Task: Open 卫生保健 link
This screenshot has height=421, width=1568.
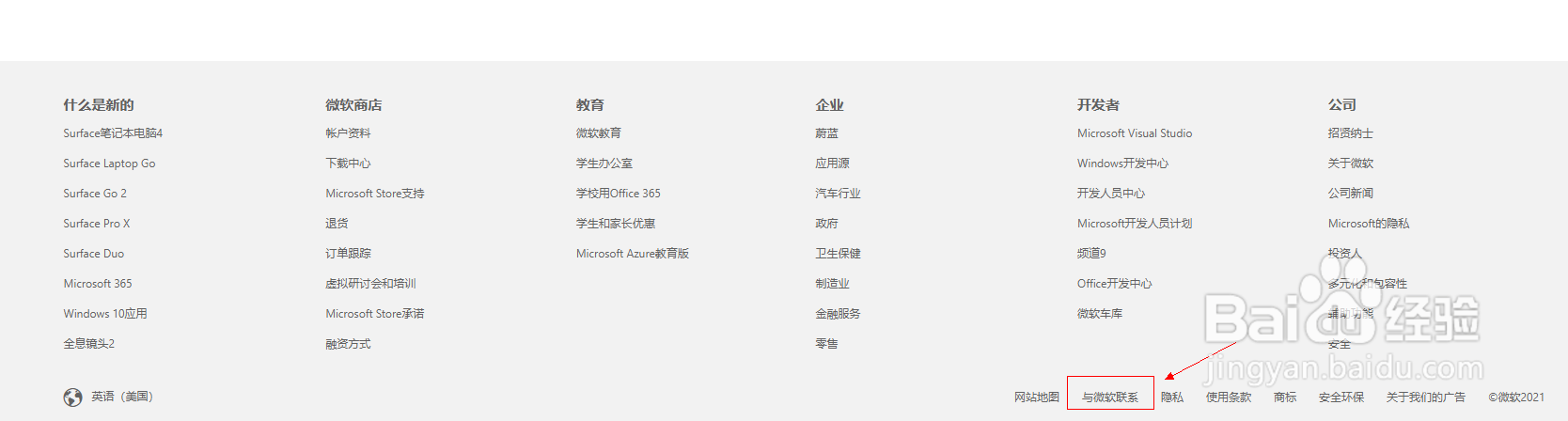Action: pos(839,254)
